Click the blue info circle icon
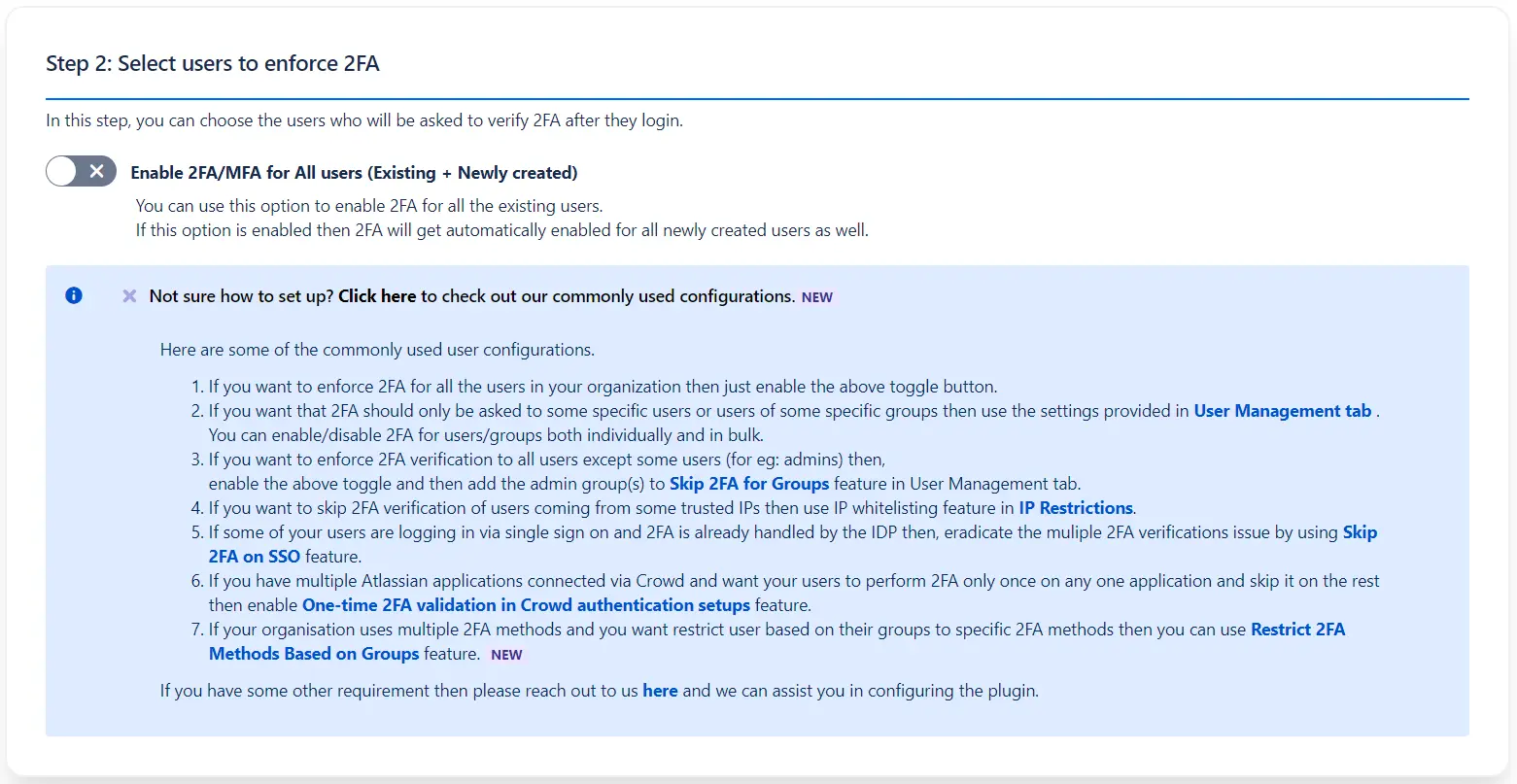This screenshot has width=1517, height=784. 74,295
